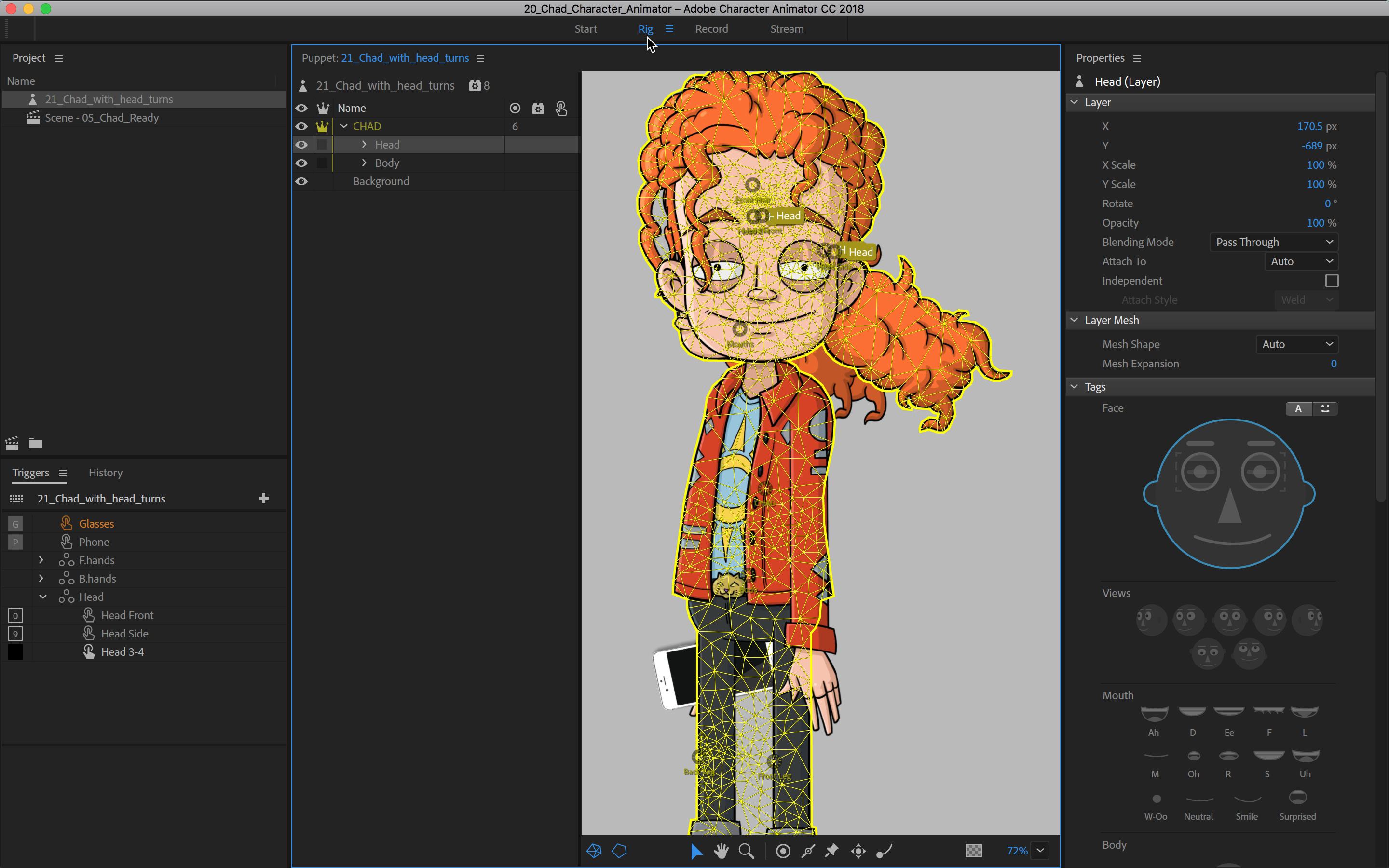This screenshot has height=868, width=1389.
Task: Expand the Head layer chevron
Action: 364,145
